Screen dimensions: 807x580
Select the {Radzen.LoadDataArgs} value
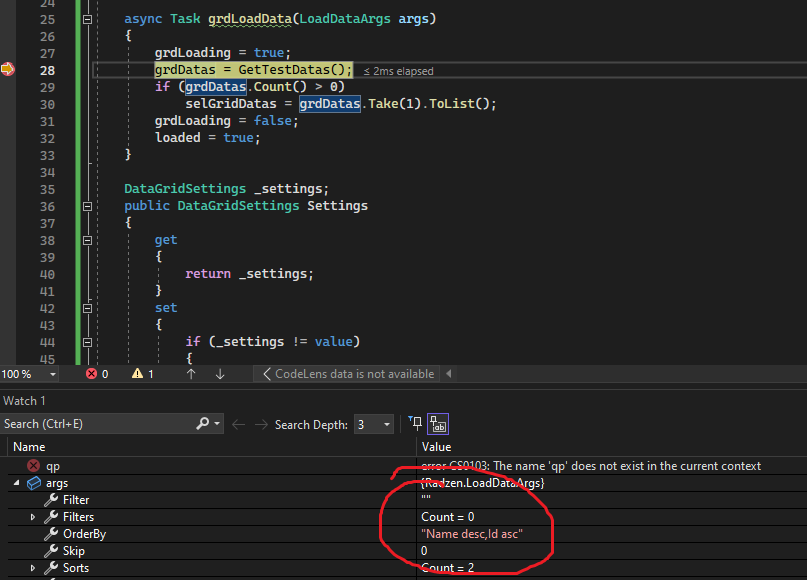pos(483,483)
